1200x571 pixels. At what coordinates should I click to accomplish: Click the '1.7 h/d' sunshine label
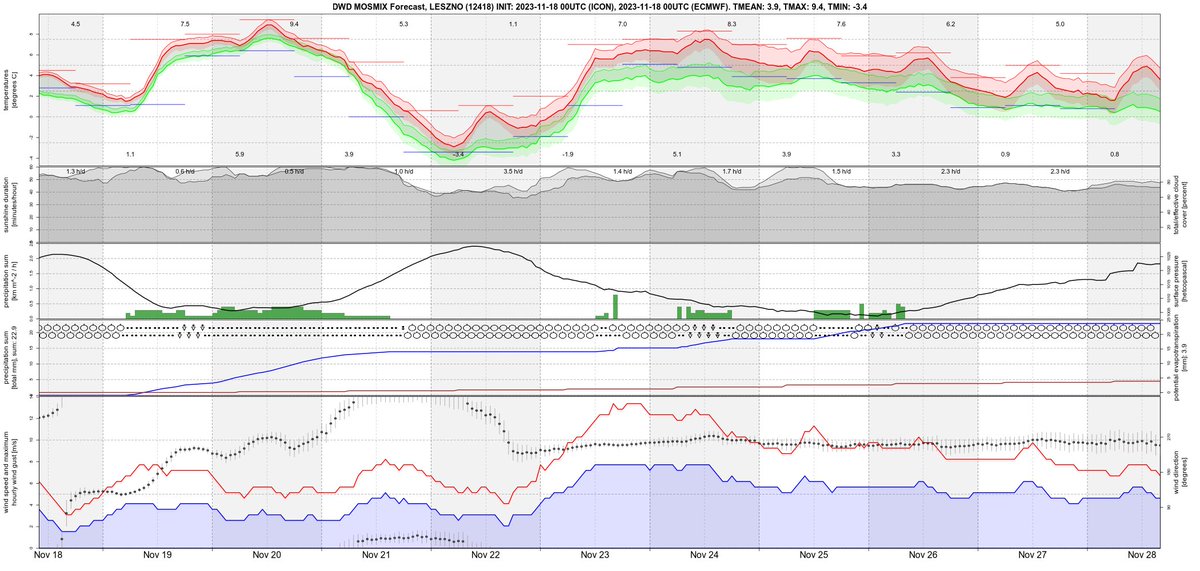(732, 172)
